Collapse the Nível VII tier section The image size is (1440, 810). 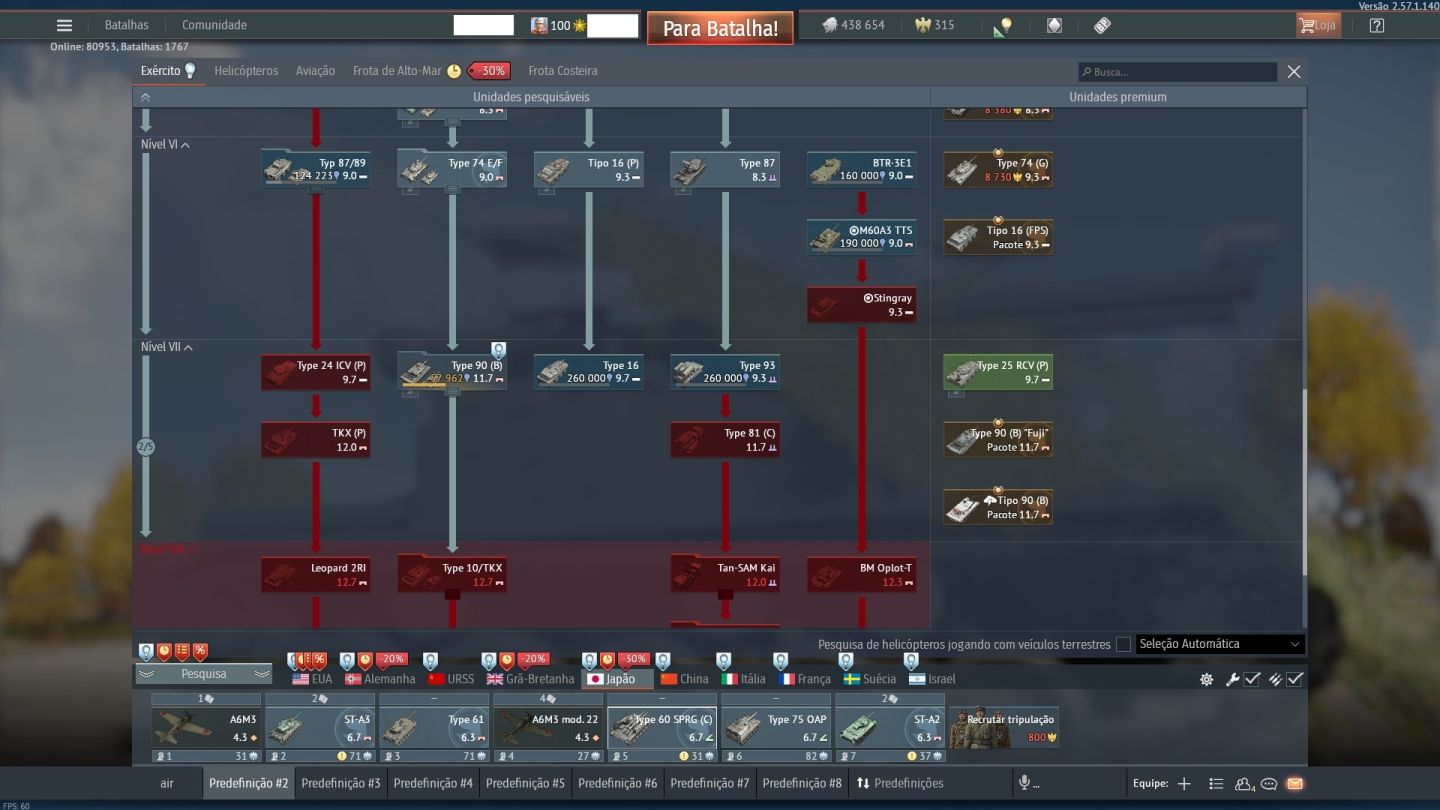(x=168, y=347)
